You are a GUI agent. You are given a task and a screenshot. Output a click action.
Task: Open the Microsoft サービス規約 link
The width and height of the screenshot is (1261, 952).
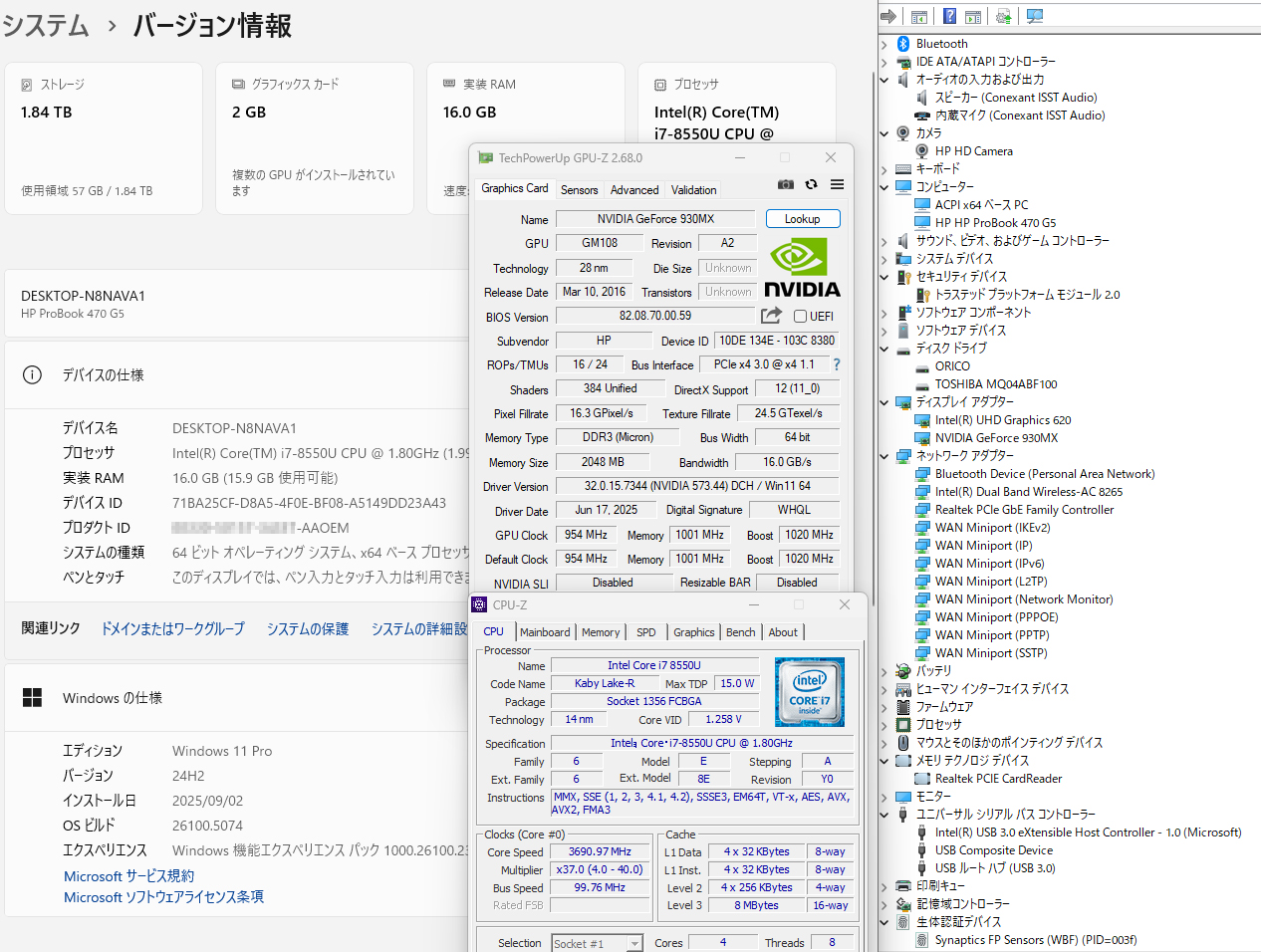[x=128, y=876]
